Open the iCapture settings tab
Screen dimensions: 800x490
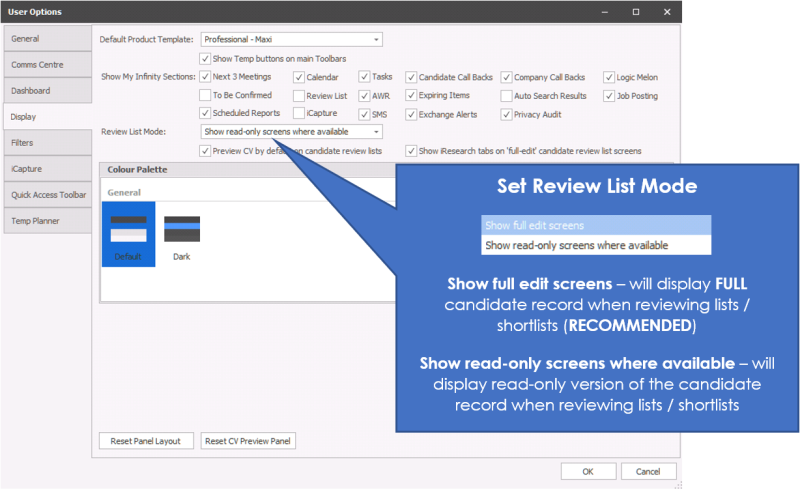click(x=46, y=169)
